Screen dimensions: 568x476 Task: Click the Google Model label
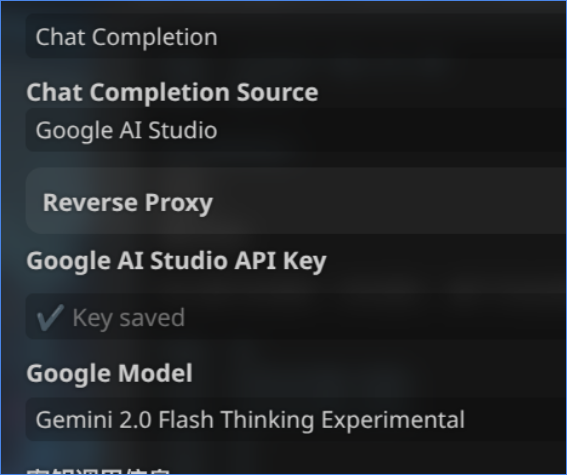click(109, 373)
